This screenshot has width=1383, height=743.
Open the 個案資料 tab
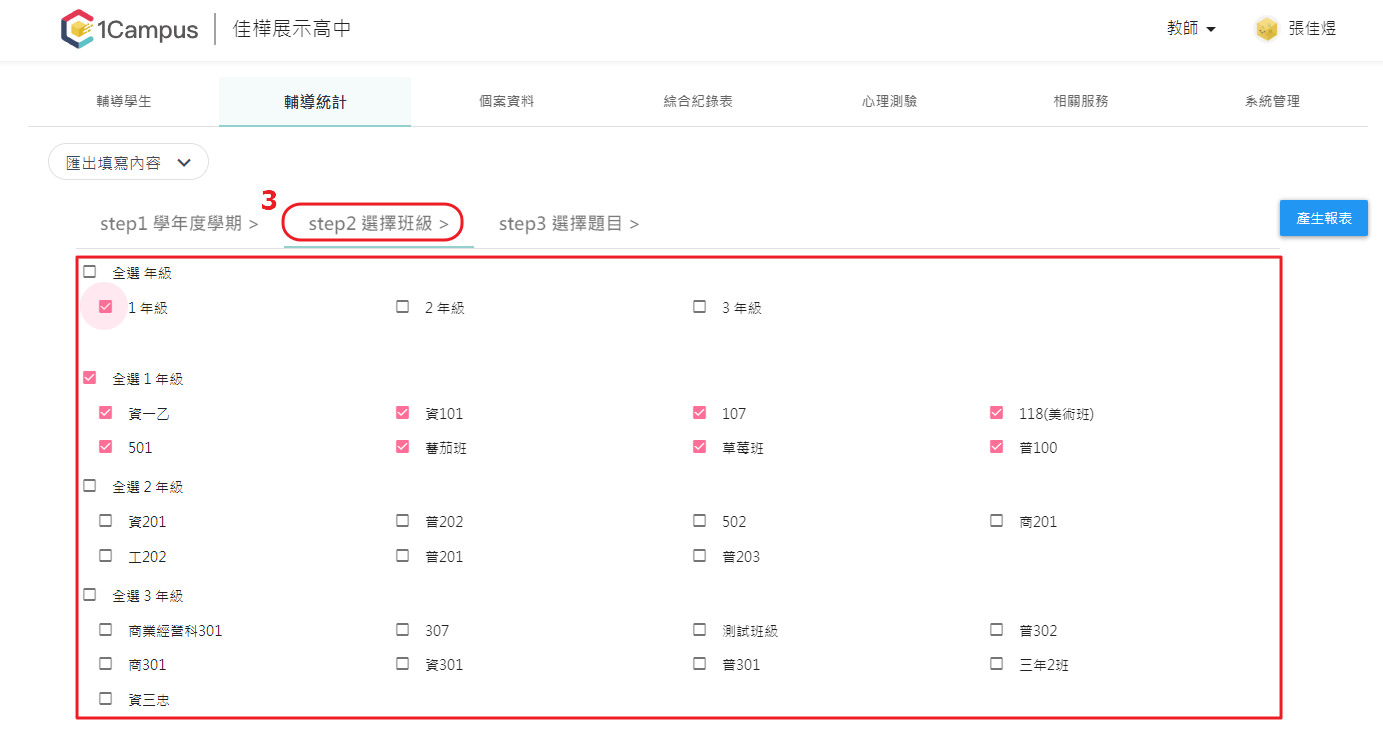point(506,101)
